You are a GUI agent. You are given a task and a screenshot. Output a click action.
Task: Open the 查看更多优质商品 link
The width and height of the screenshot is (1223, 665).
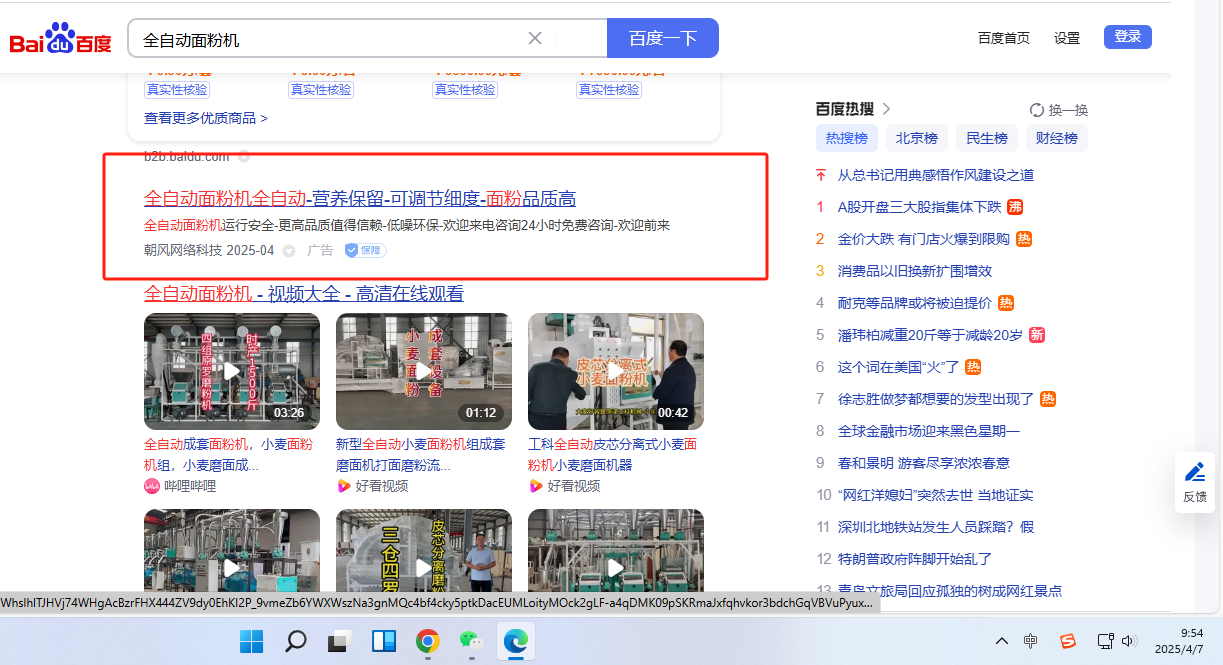point(206,118)
